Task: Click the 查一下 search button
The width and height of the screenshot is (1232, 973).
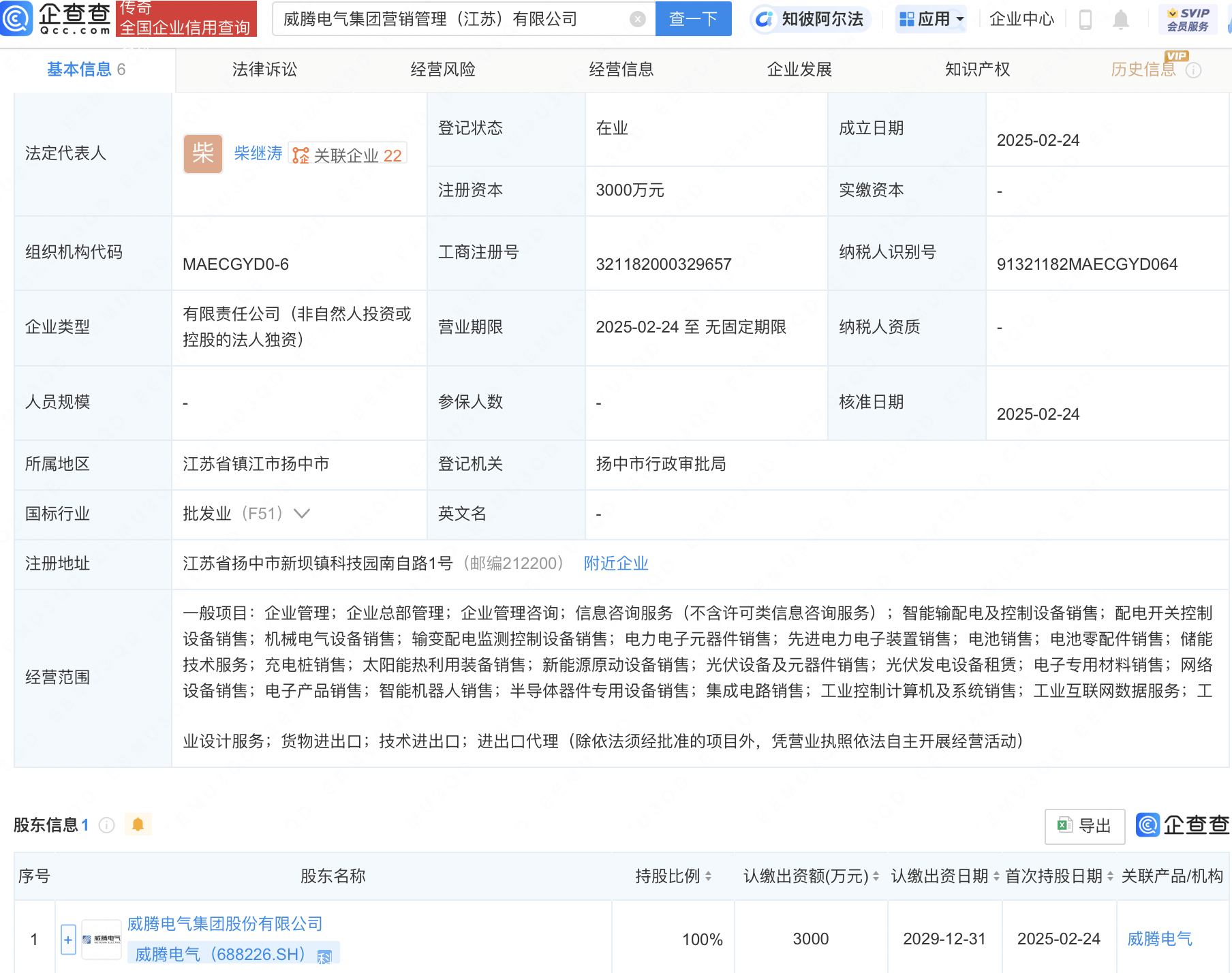Action: pyautogui.click(x=693, y=19)
